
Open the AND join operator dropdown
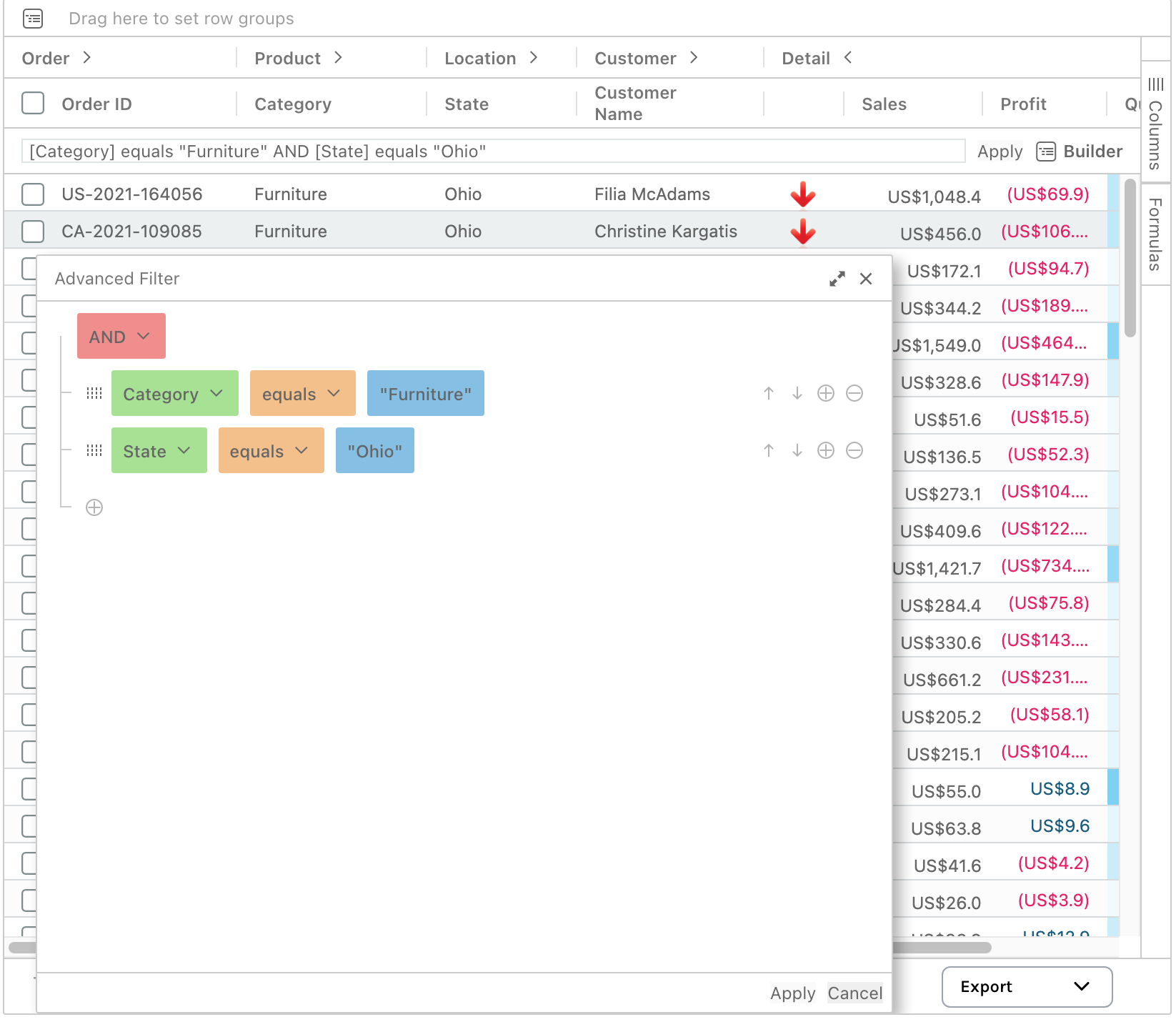[x=121, y=337]
